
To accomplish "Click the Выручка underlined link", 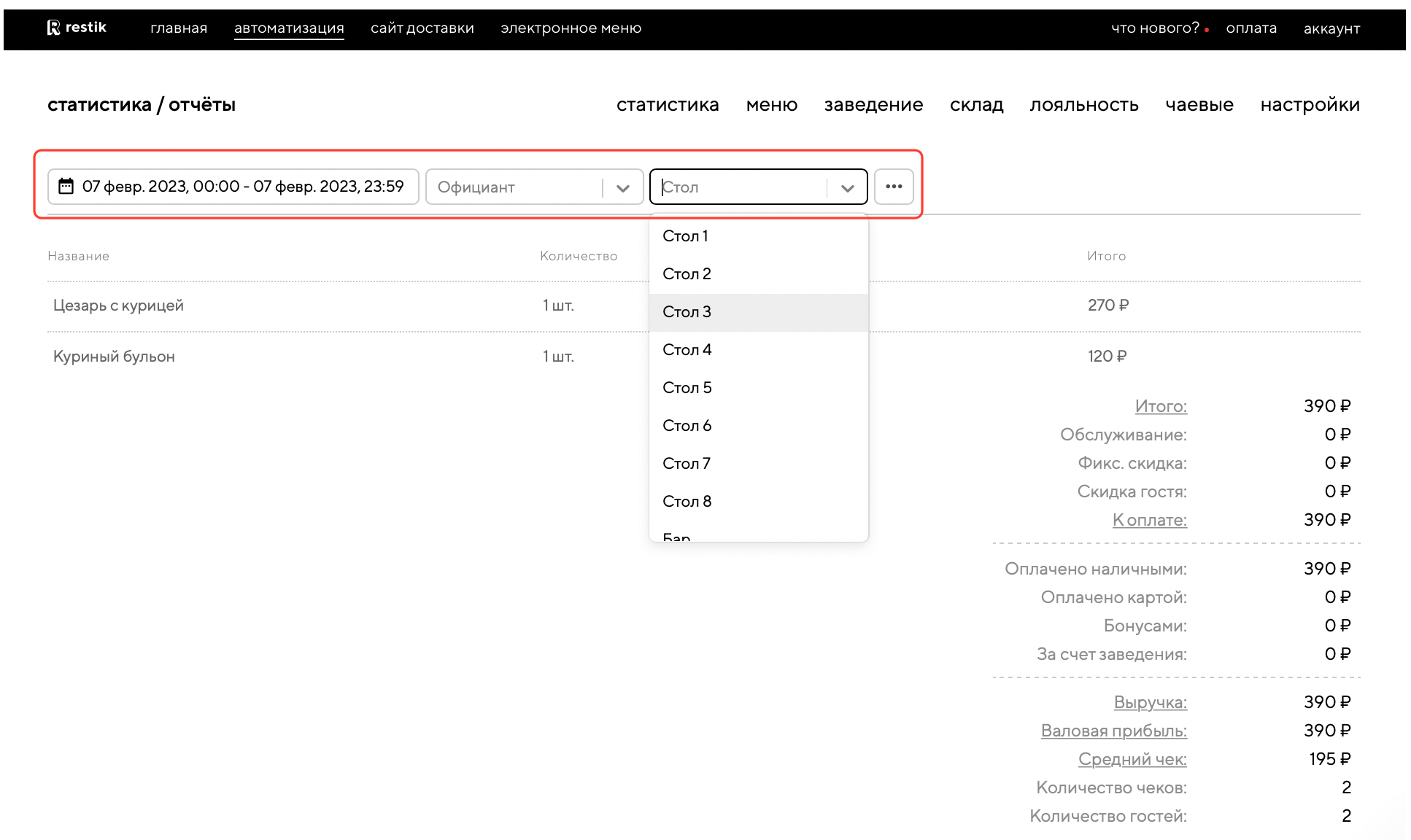I will click(x=1150, y=702).
